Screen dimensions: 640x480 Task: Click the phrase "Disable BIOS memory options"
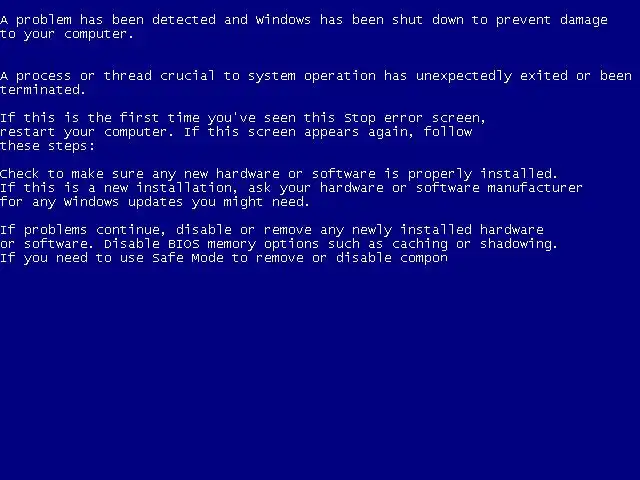211,244
